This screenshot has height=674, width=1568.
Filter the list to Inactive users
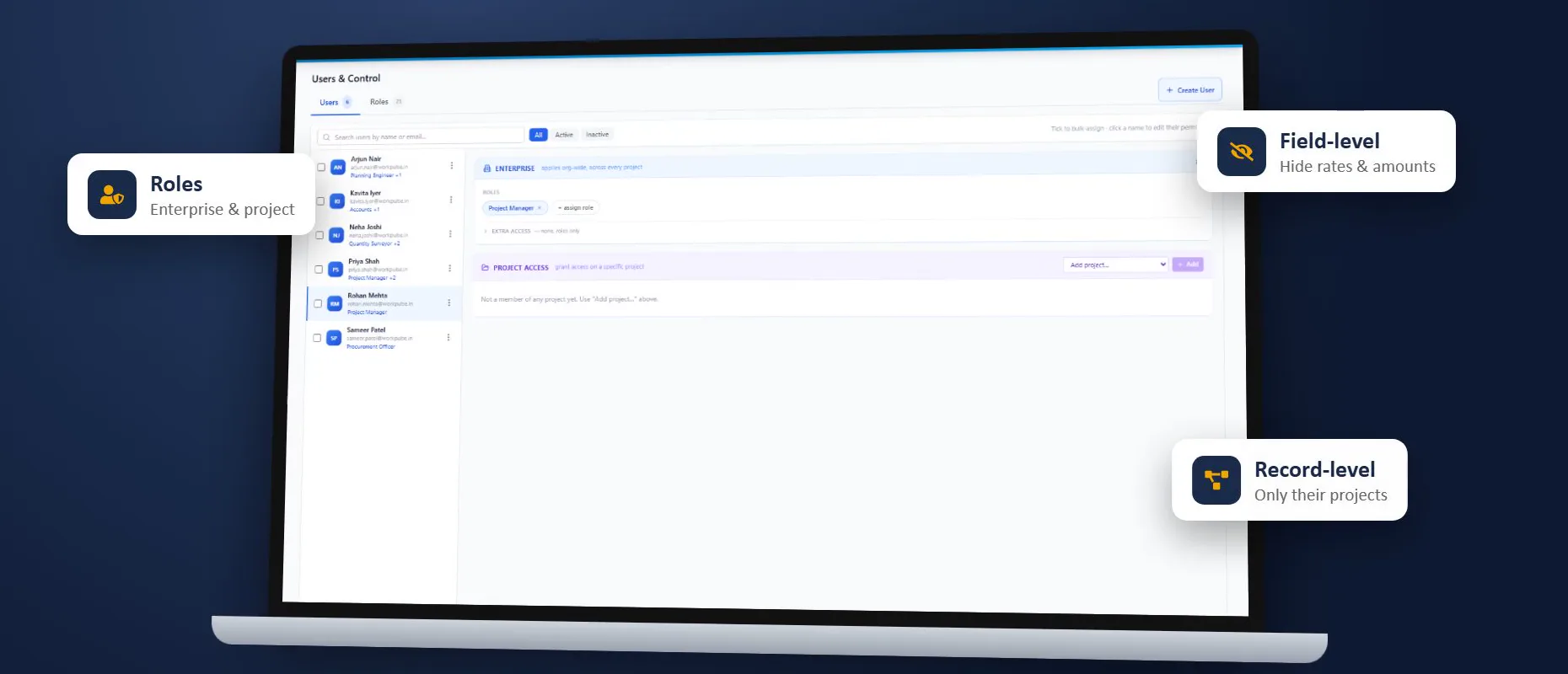click(598, 134)
